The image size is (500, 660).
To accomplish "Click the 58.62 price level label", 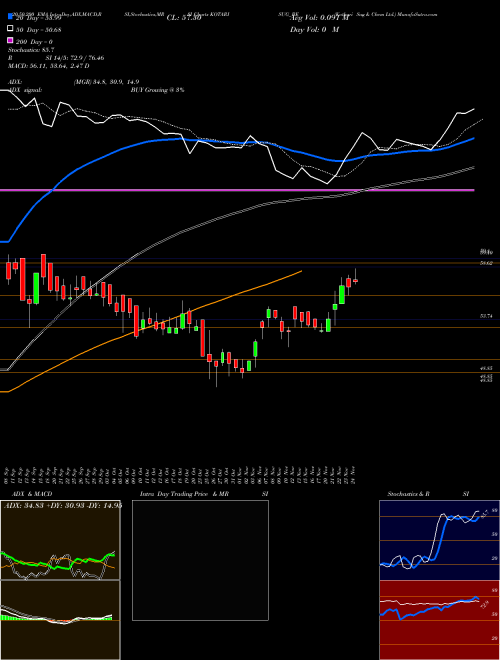I will coord(487,263).
